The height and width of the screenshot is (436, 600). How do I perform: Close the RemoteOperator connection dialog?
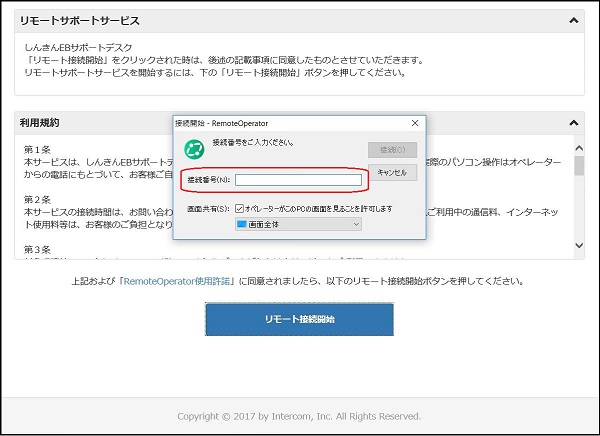point(414,123)
